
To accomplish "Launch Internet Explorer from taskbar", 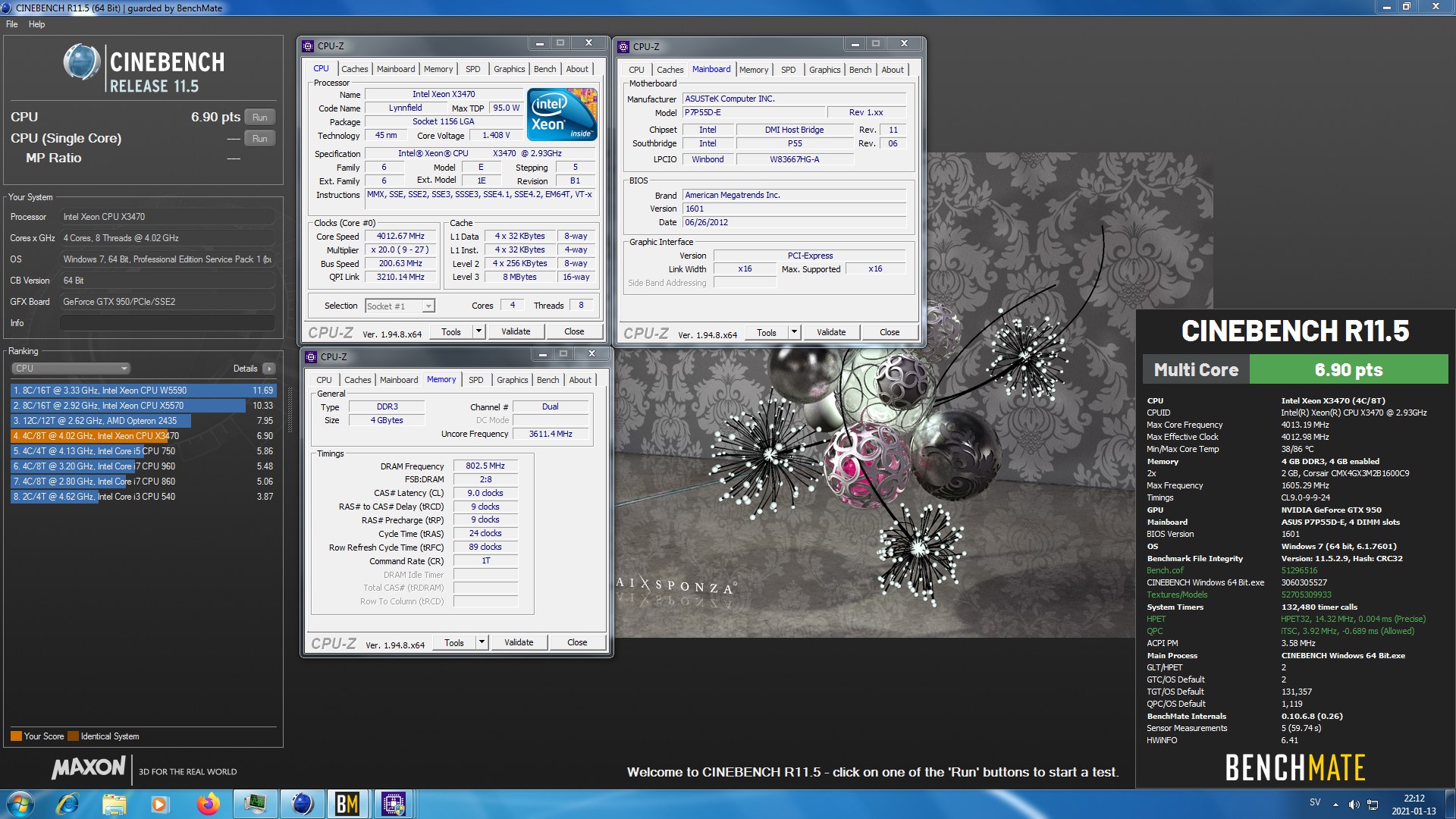I will tap(68, 804).
